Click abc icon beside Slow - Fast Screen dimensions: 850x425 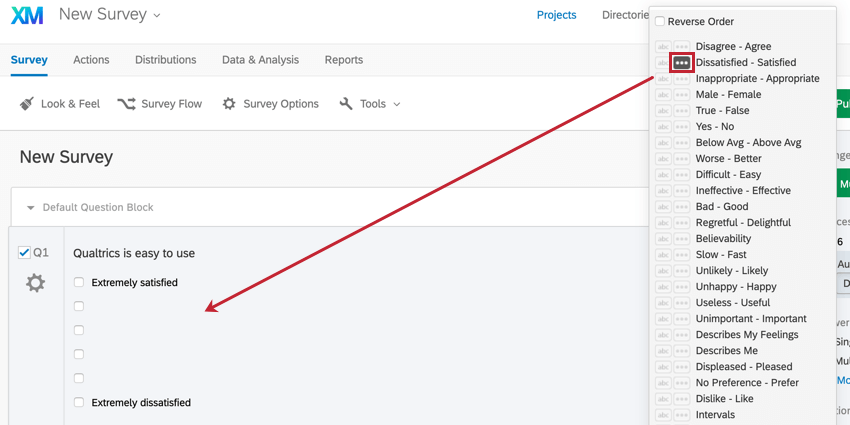coord(663,255)
